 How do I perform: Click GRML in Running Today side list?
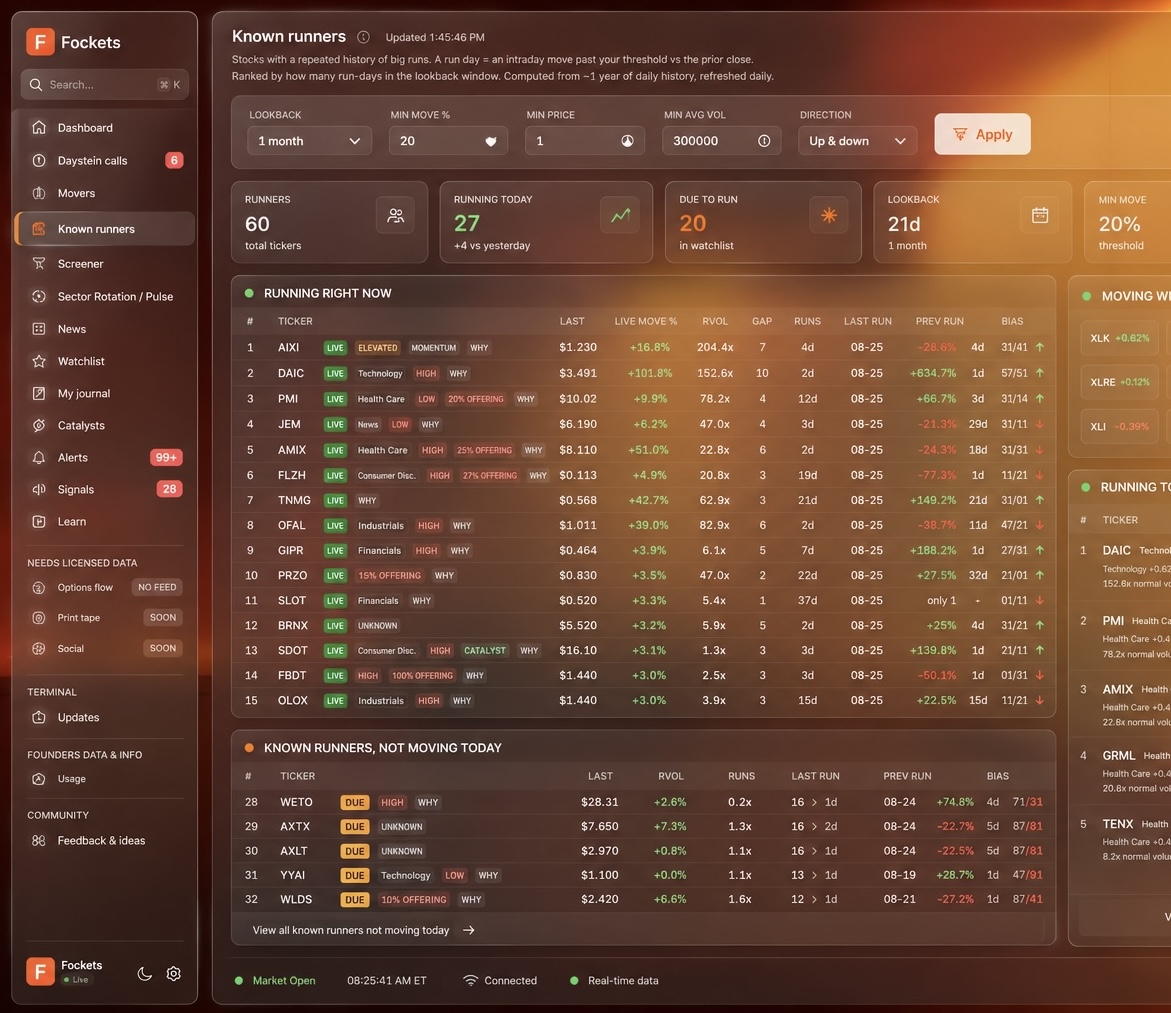pos(1118,755)
